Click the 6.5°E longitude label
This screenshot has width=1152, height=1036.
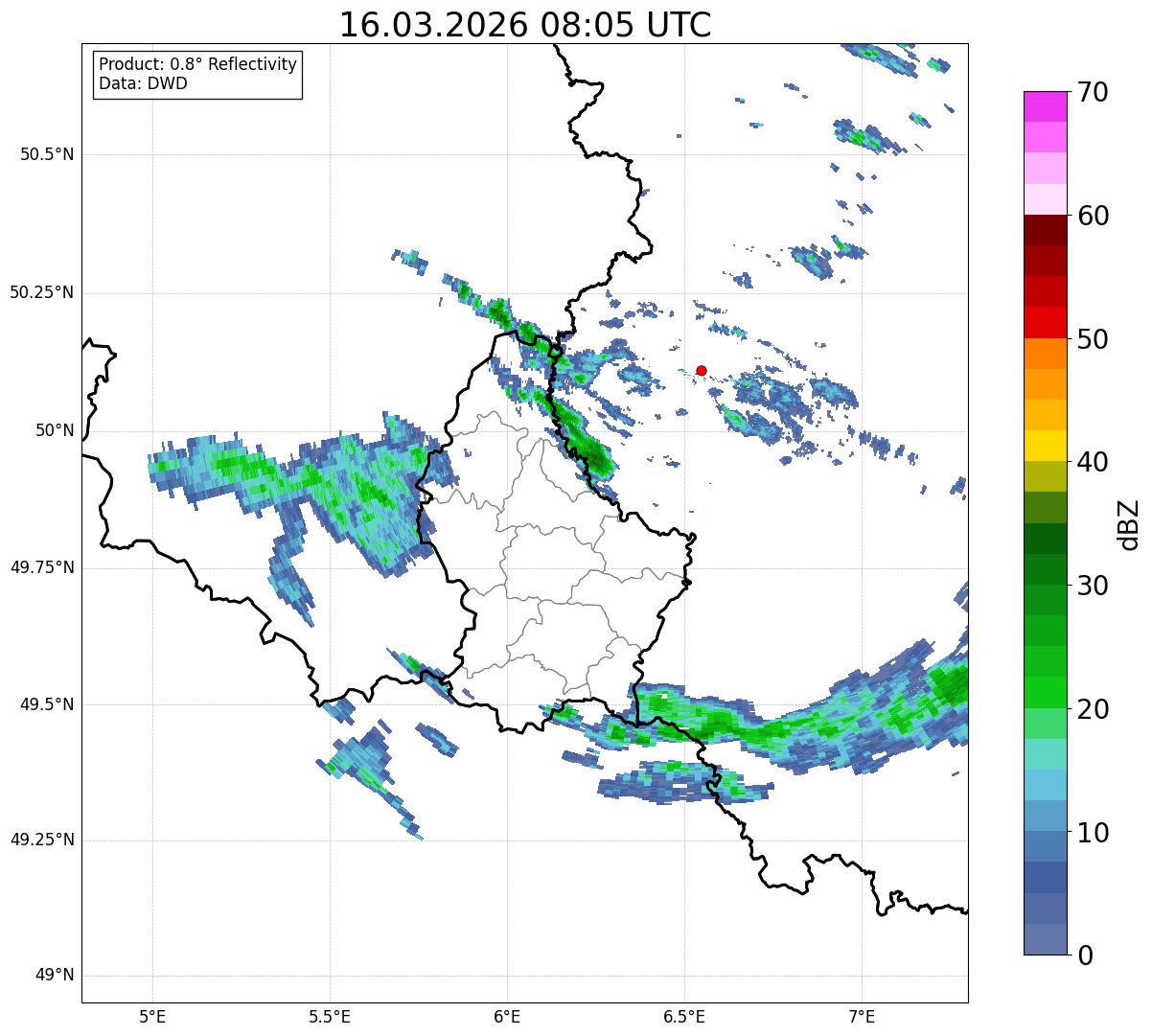click(684, 1016)
